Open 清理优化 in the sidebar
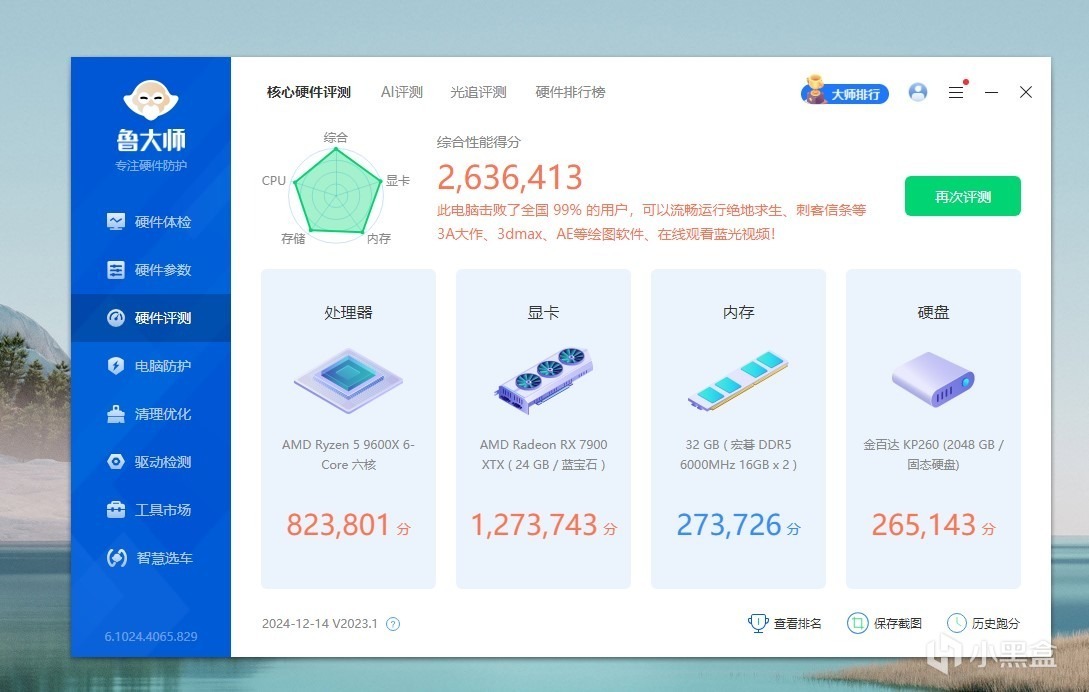 [151, 413]
